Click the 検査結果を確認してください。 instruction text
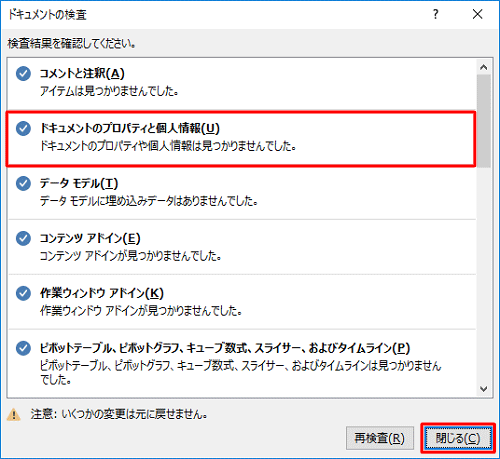Viewport: 500px width, 459px height. click(71, 44)
